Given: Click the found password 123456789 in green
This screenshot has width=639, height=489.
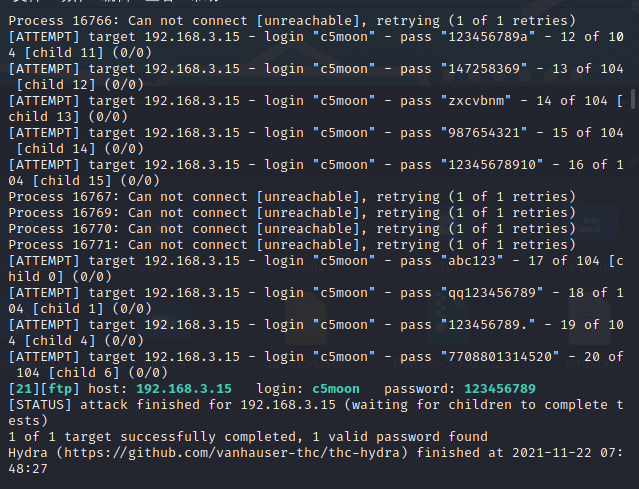Looking at the screenshot, I should coord(501,388).
